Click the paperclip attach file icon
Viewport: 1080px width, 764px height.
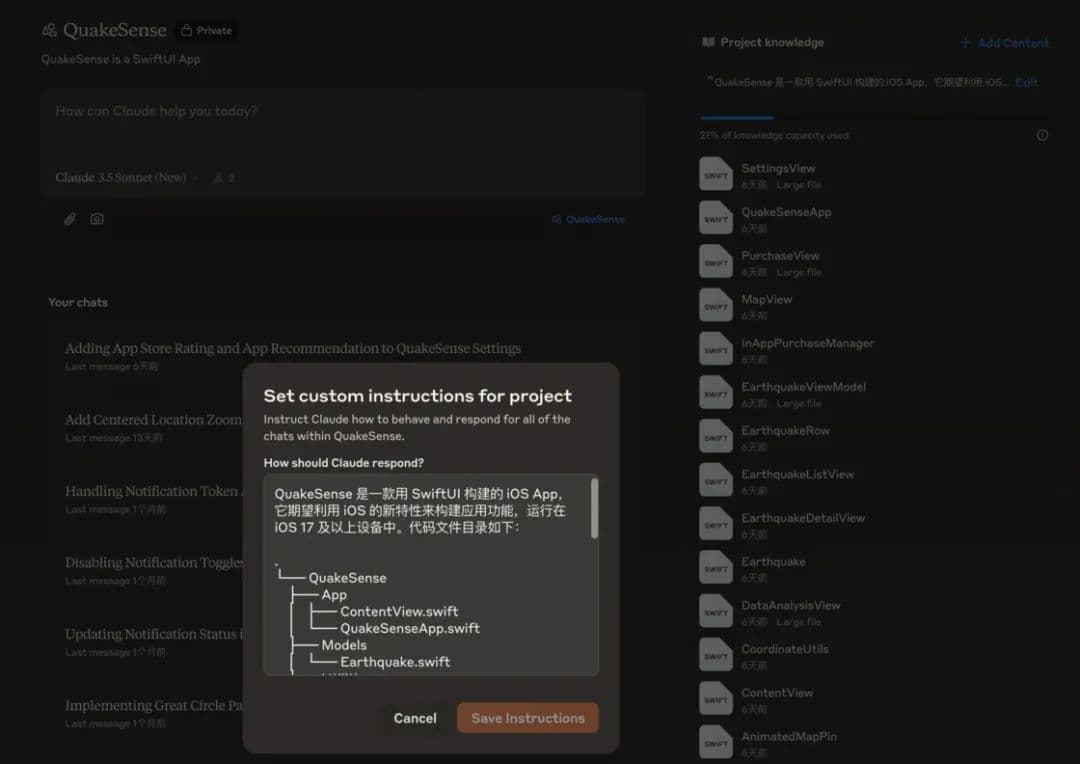click(70, 219)
